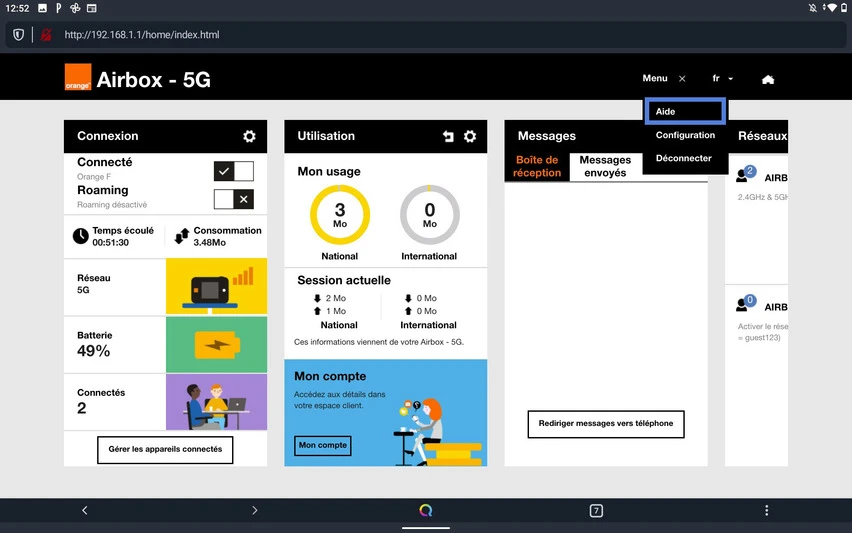The height and width of the screenshot is (533, 852).
Task: Click first network user icon with badge 2
Action: (x=745, y=174)
